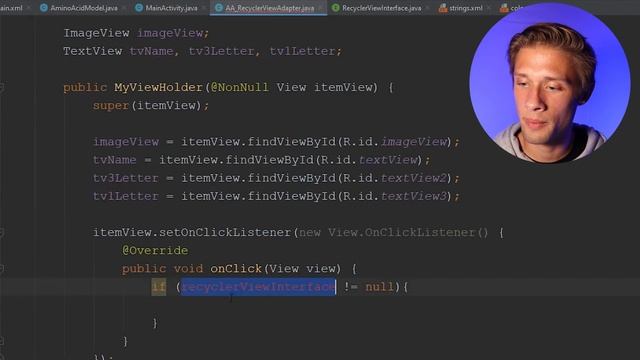Screen dimensions: 640x360
Task: Close the strings.xml tab
Action: pyautogui.click(x=489, y=8)
